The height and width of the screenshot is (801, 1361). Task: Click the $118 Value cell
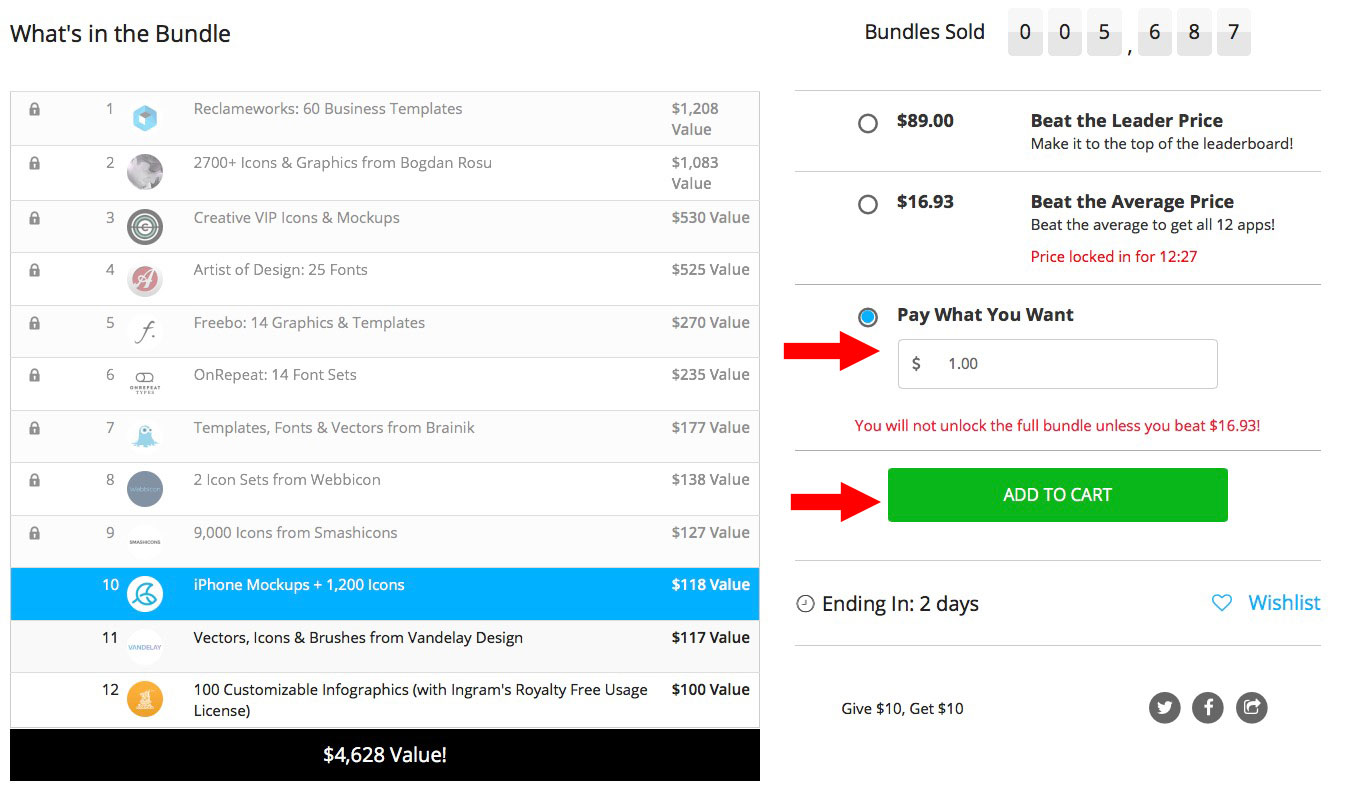point(711,585)
